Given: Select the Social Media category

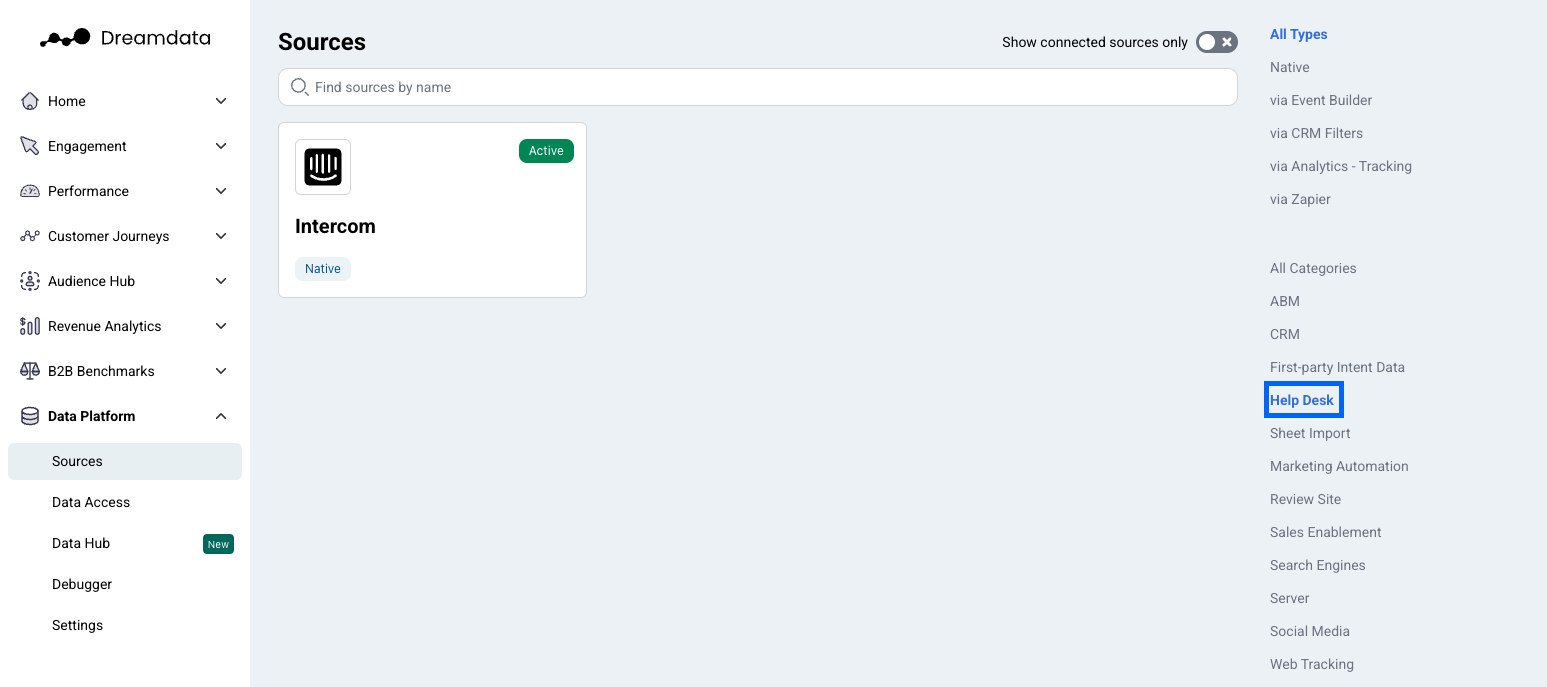Looking at the screenshot, I should (x=1310, y=631).
